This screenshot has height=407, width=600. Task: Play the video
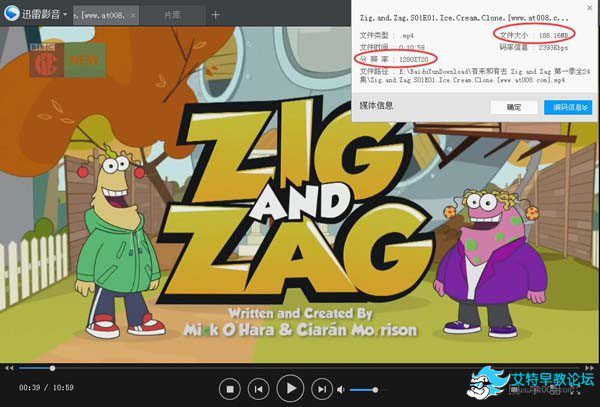(x=290, y=388)
